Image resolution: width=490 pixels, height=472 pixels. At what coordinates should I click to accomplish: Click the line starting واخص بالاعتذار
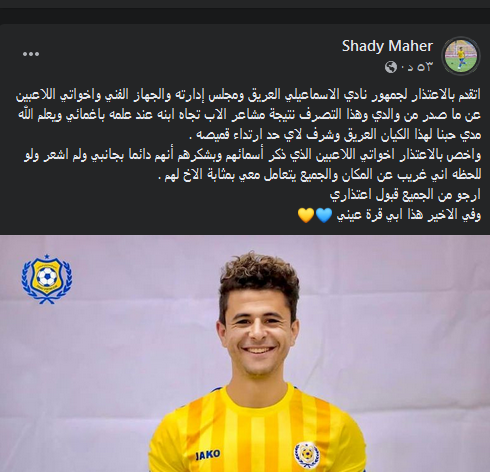(252, 155)
